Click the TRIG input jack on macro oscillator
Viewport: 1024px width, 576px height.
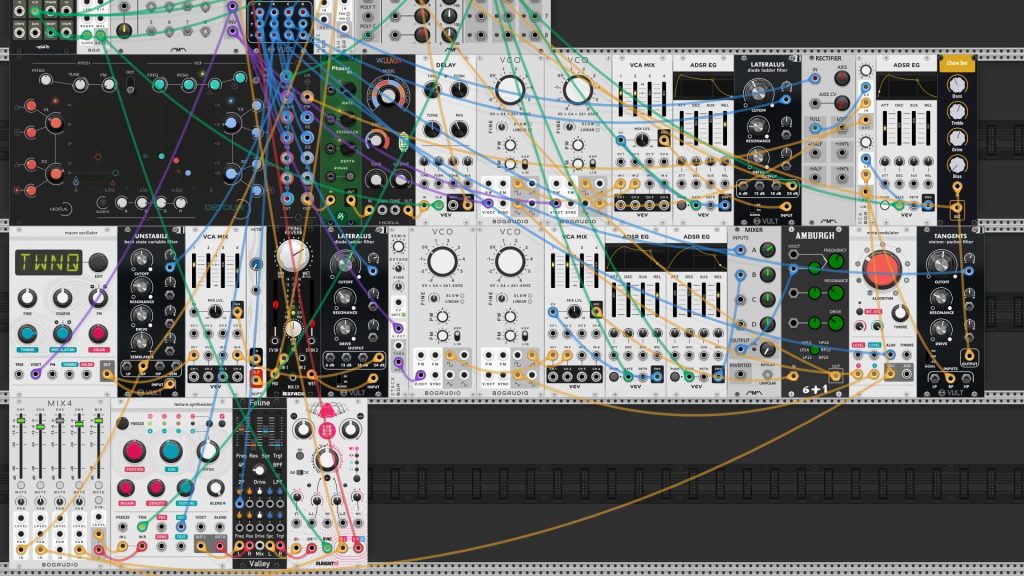point(19,374)
